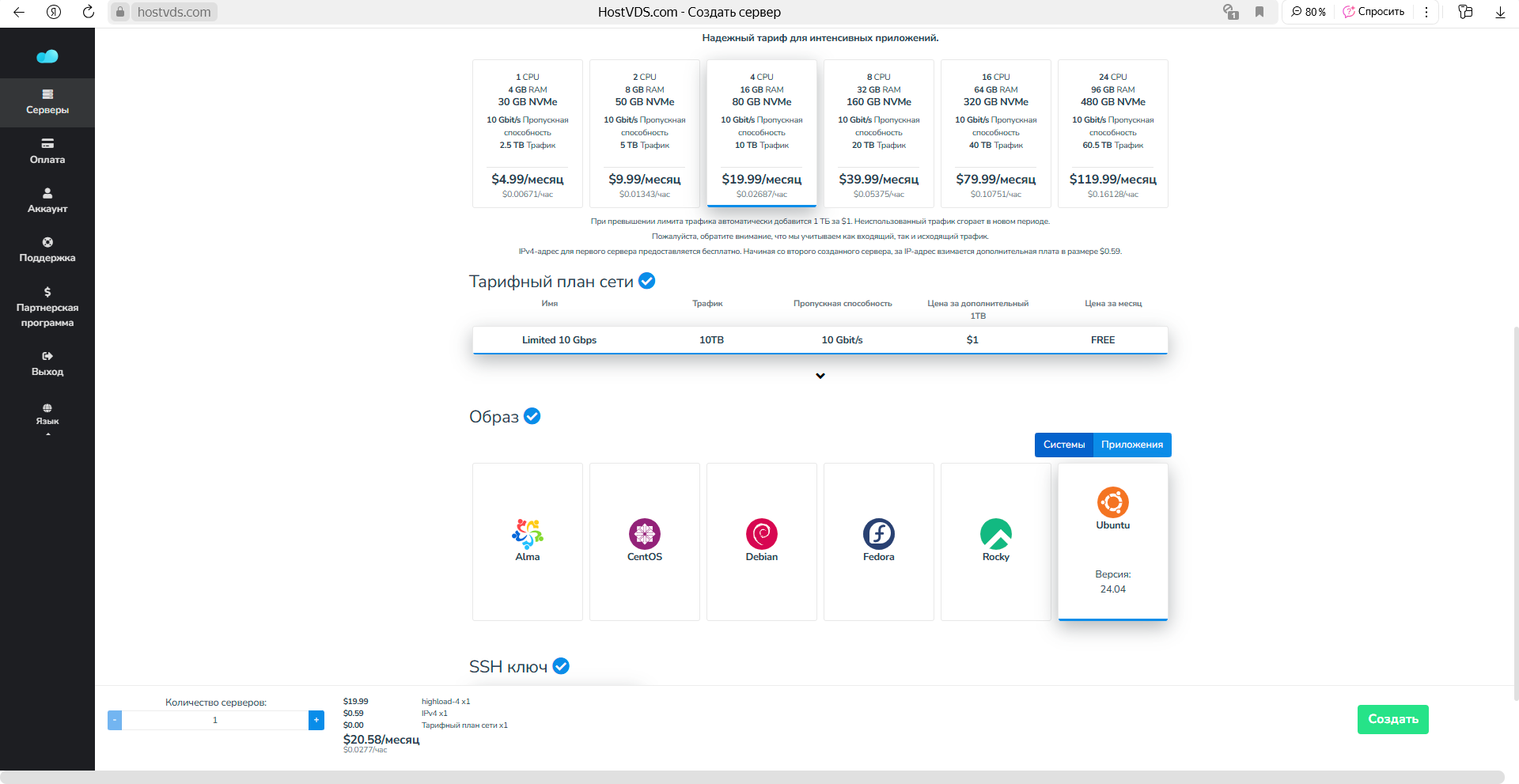Click the lock site info icon
The width and height of the screenshot is (1519, 784).
120,12
